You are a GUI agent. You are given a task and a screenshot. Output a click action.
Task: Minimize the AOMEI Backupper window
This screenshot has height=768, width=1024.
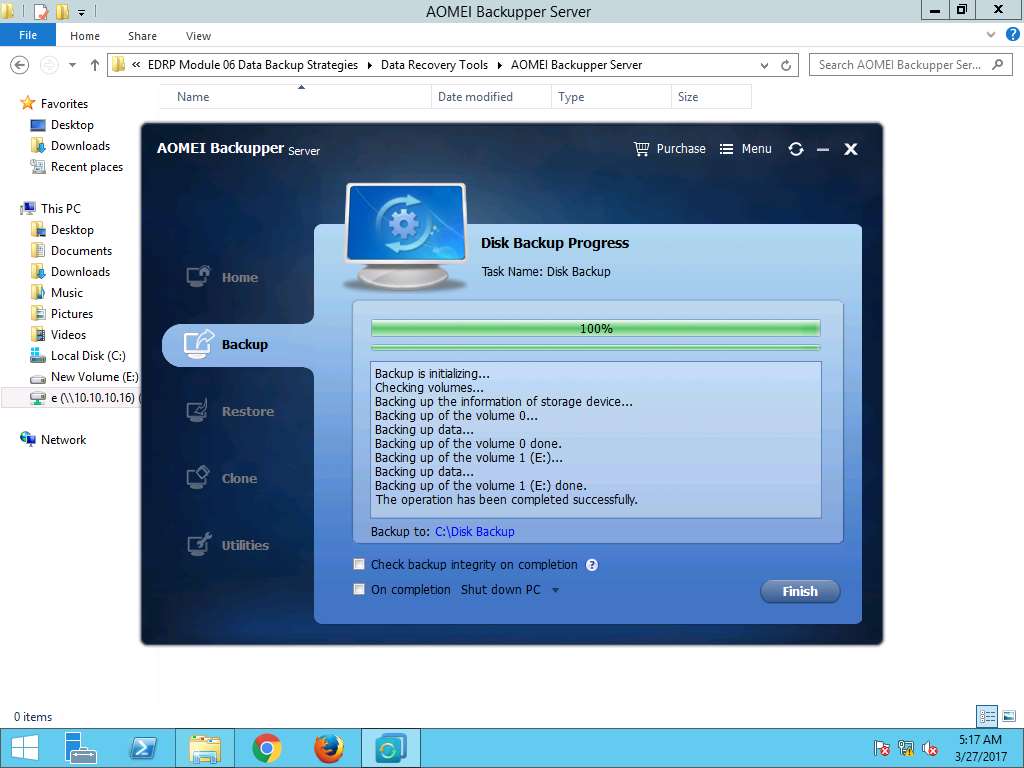pyautogui.click(x=823, y=150)
